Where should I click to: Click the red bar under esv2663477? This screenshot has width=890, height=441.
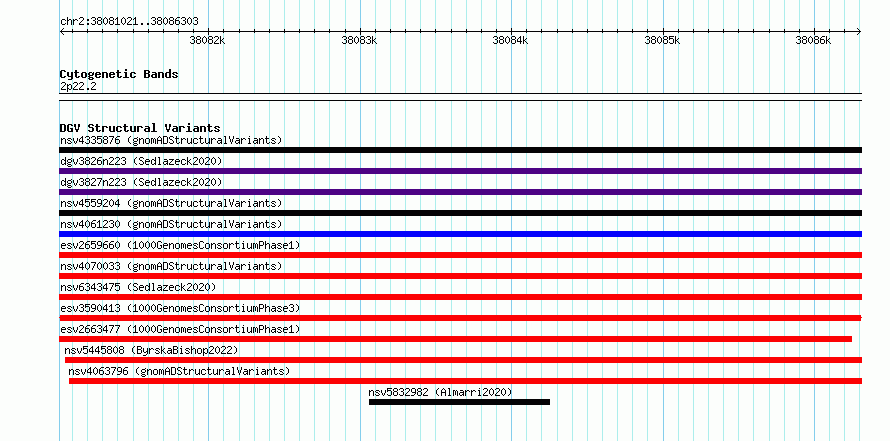click(x=456, y=339)
